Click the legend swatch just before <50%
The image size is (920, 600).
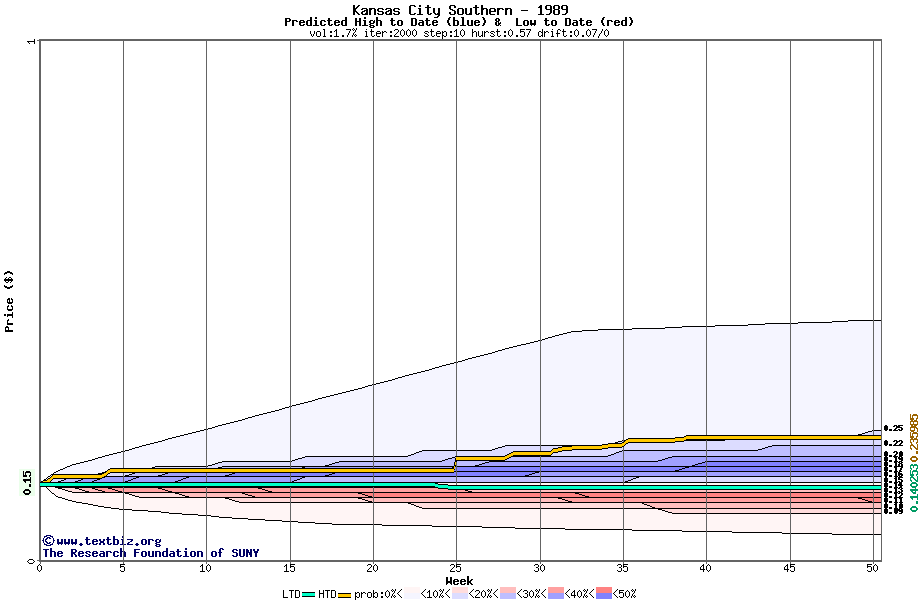[604, 594]
